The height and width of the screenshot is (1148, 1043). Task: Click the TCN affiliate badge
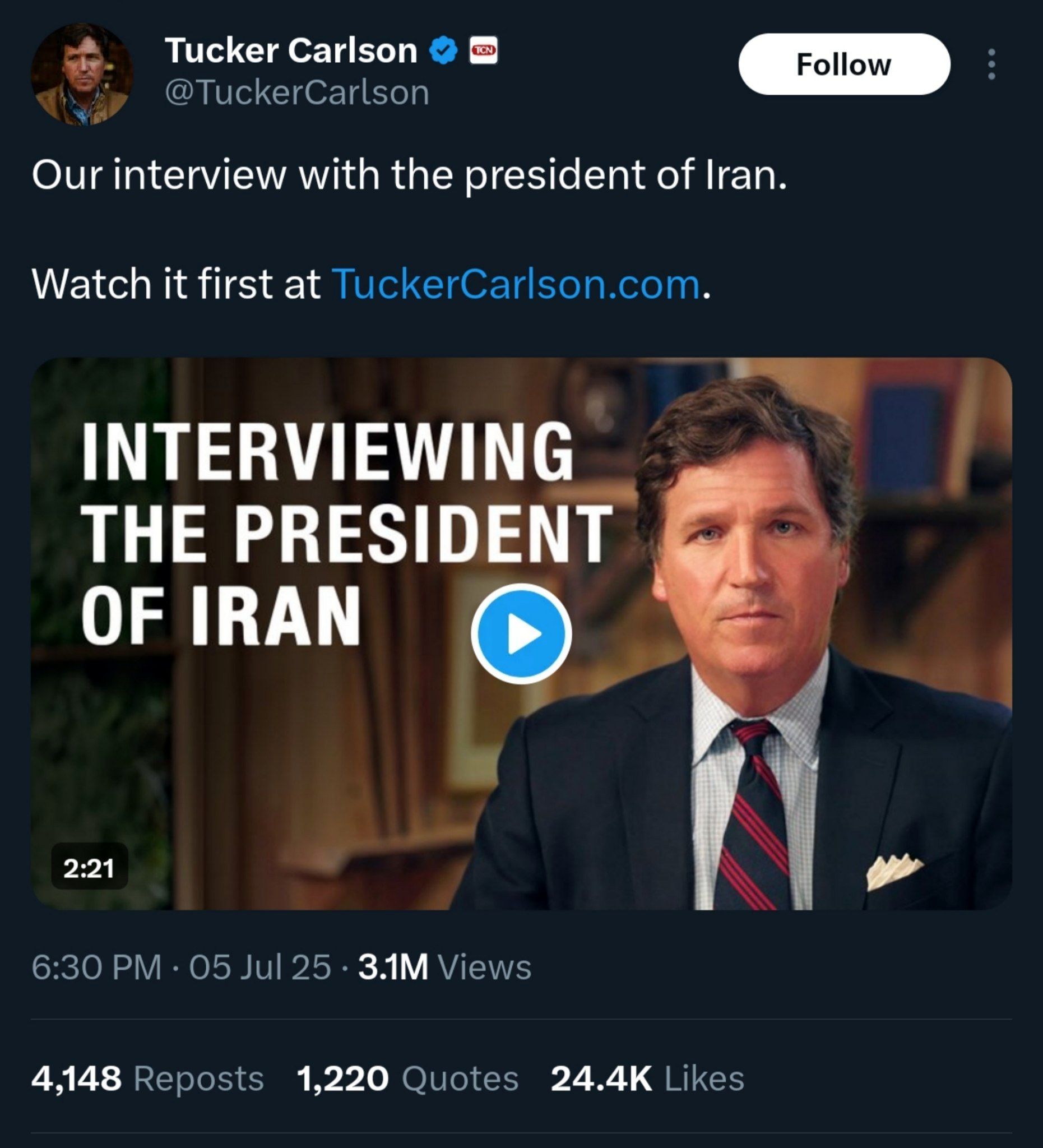coord(483,50)
